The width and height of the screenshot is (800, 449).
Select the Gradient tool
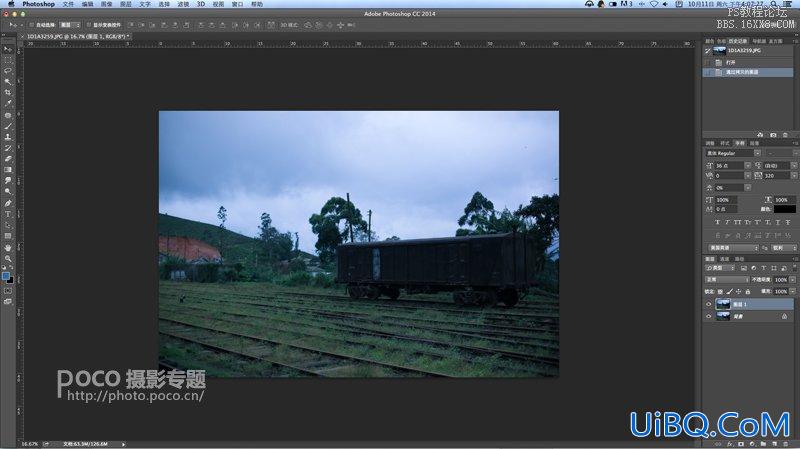(8, 170)
